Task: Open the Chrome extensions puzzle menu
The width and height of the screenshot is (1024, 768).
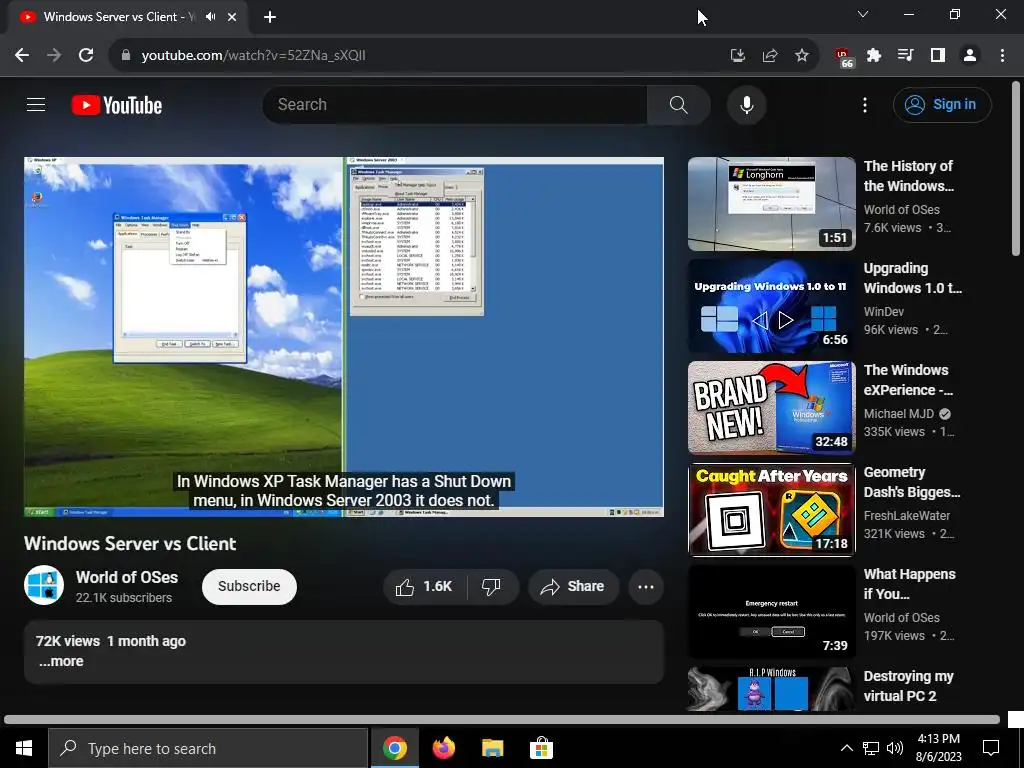Action: pos(874,56)
